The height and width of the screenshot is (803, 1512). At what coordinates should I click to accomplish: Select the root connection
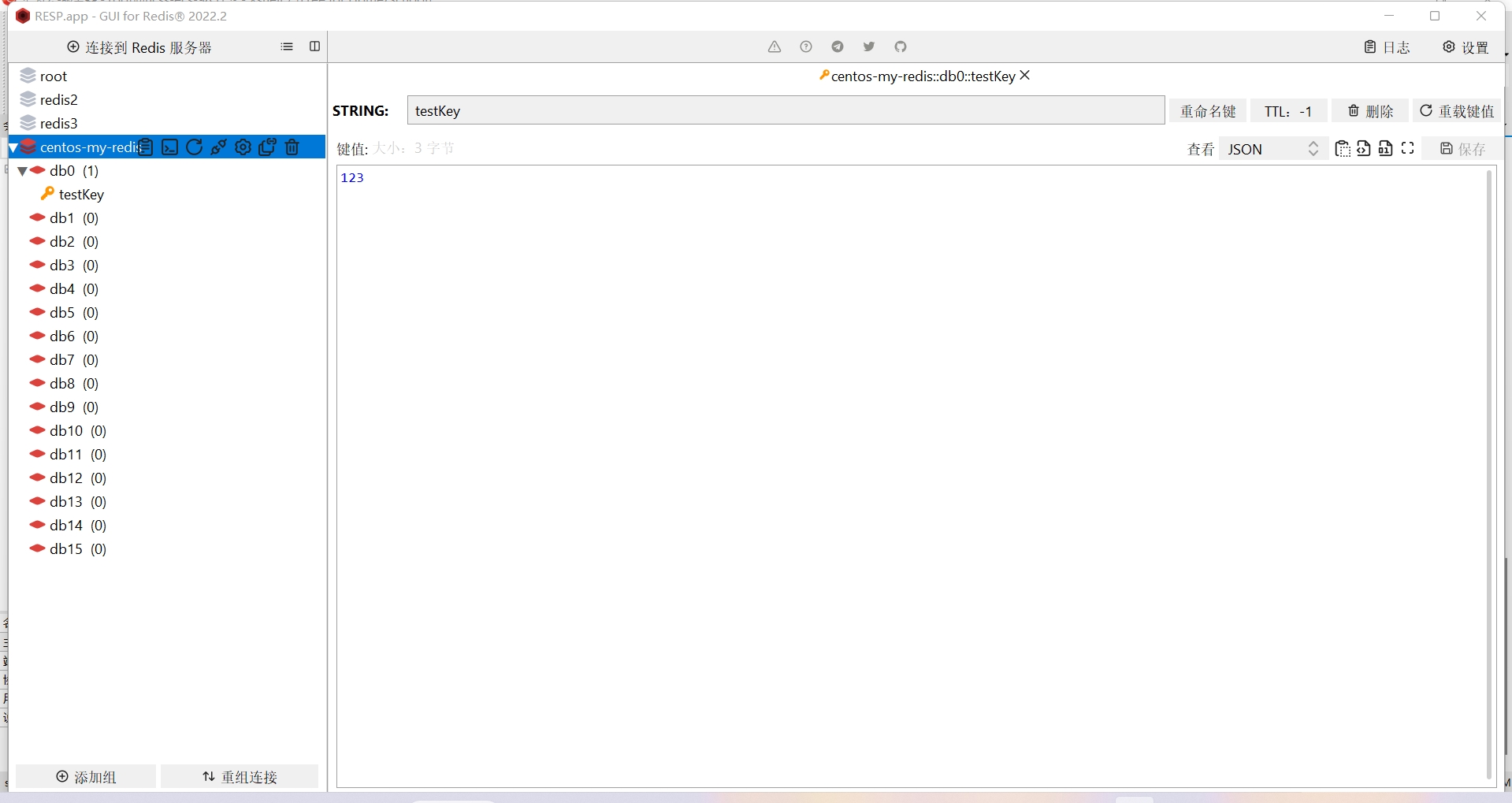[54, 76]
